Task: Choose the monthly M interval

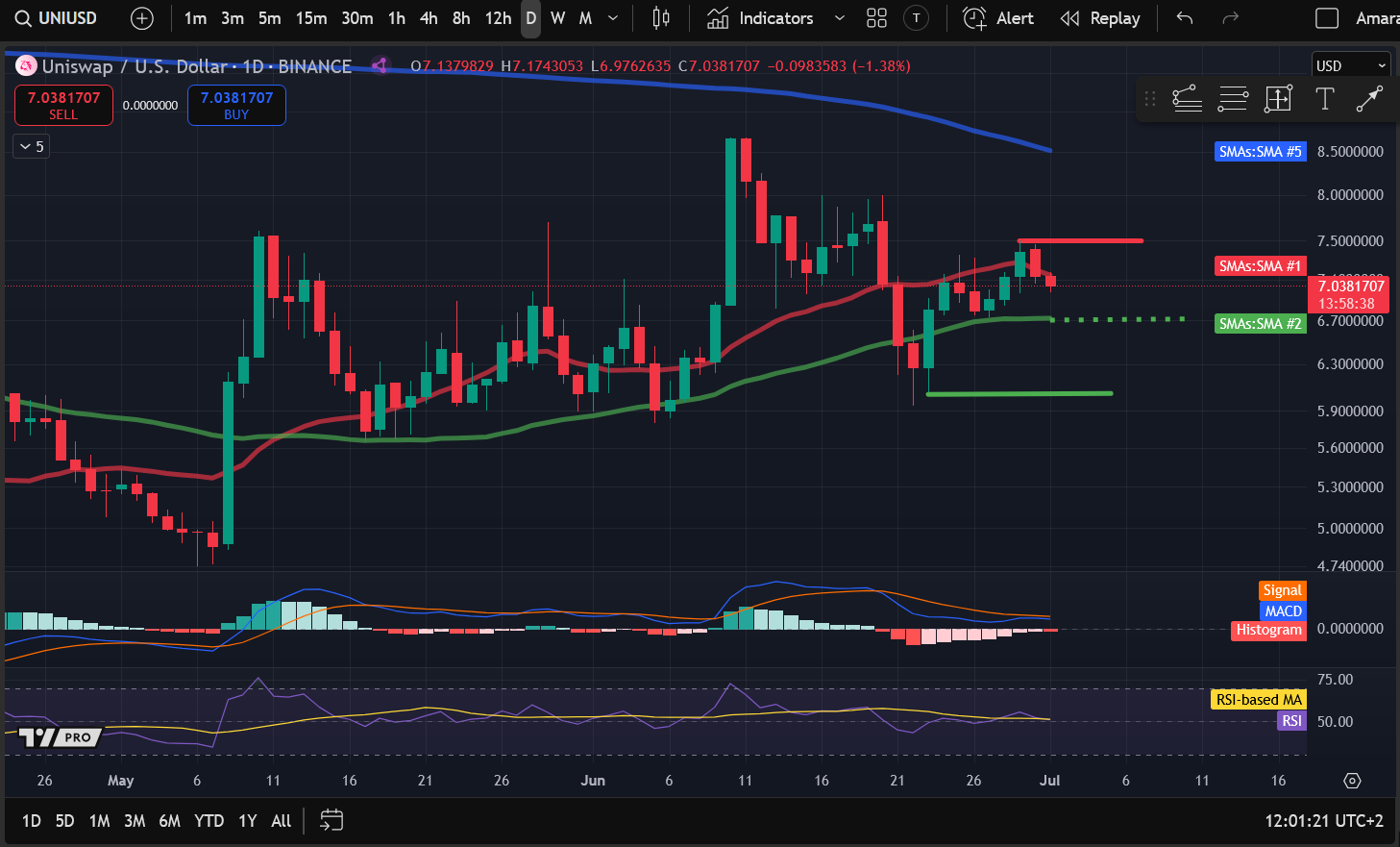Action: click(585, 18)
